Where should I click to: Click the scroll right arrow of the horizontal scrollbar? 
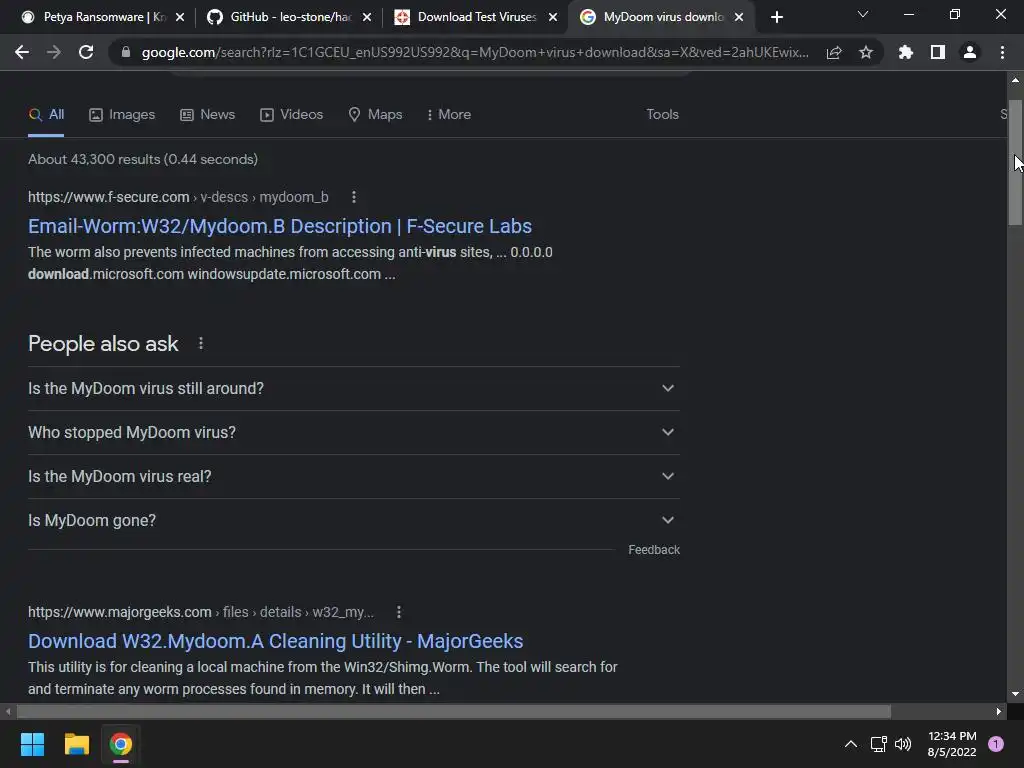click(x=999, y=711)
